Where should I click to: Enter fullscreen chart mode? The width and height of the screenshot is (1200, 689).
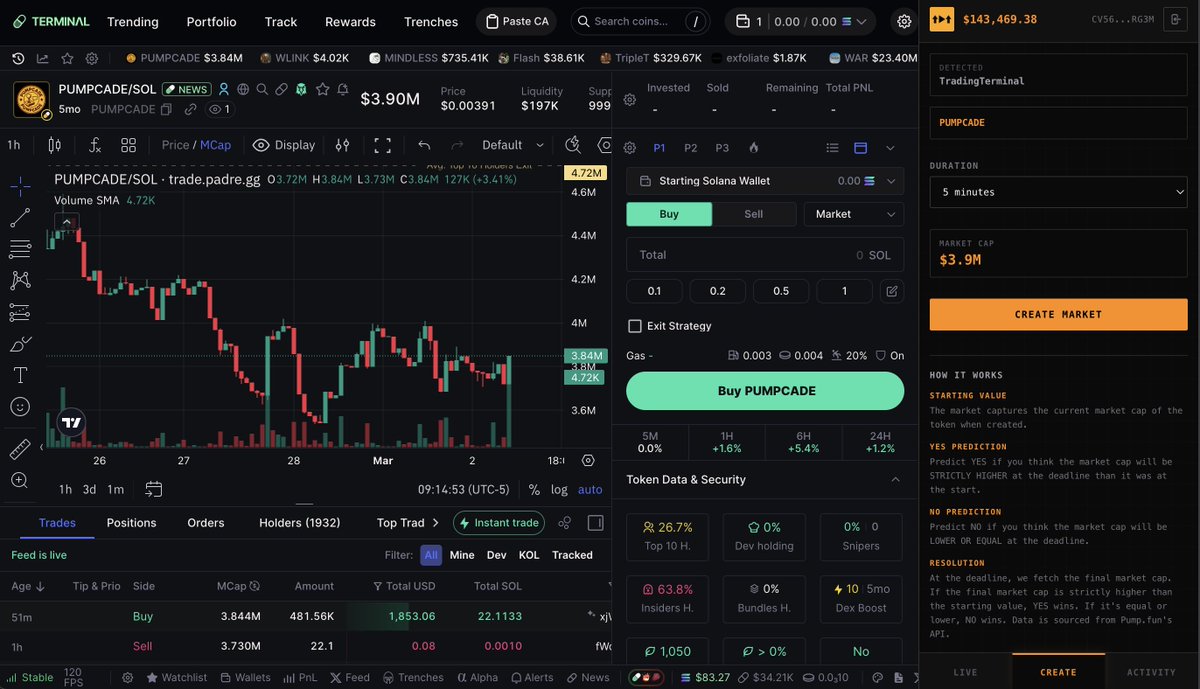tap(382, 145)
